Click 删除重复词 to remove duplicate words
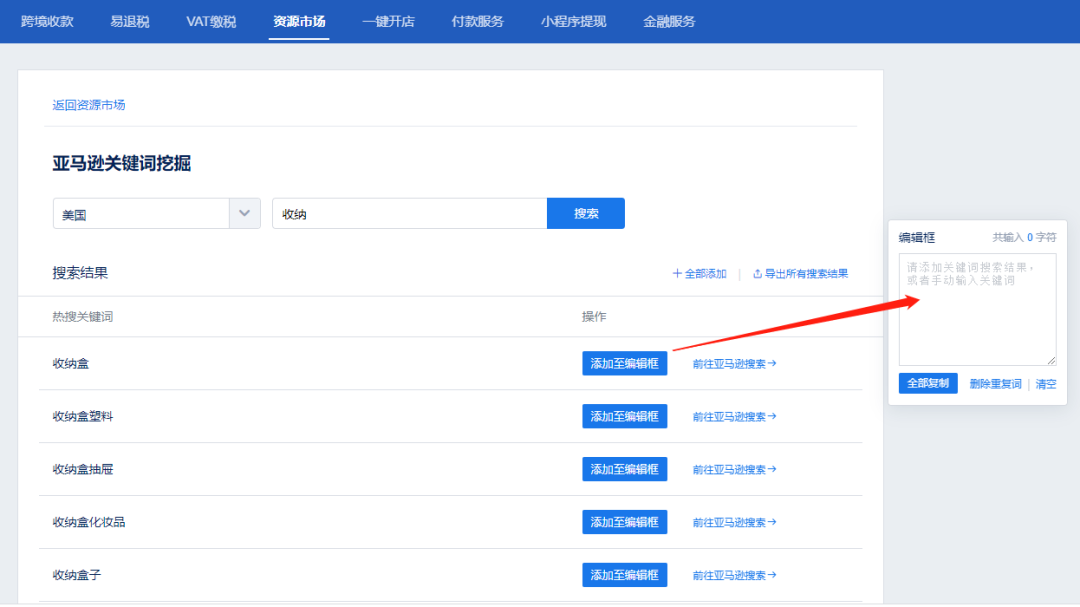Viewport: 1080px width, 607px height. tap(995, 383)
